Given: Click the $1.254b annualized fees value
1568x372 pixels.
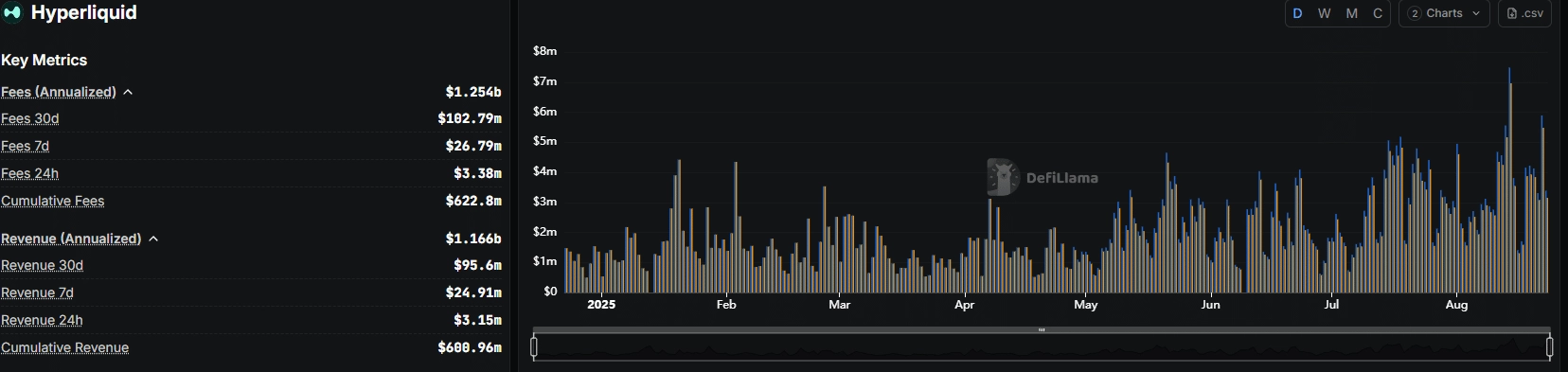Looking at the screenshot, I should coord(473,92).
